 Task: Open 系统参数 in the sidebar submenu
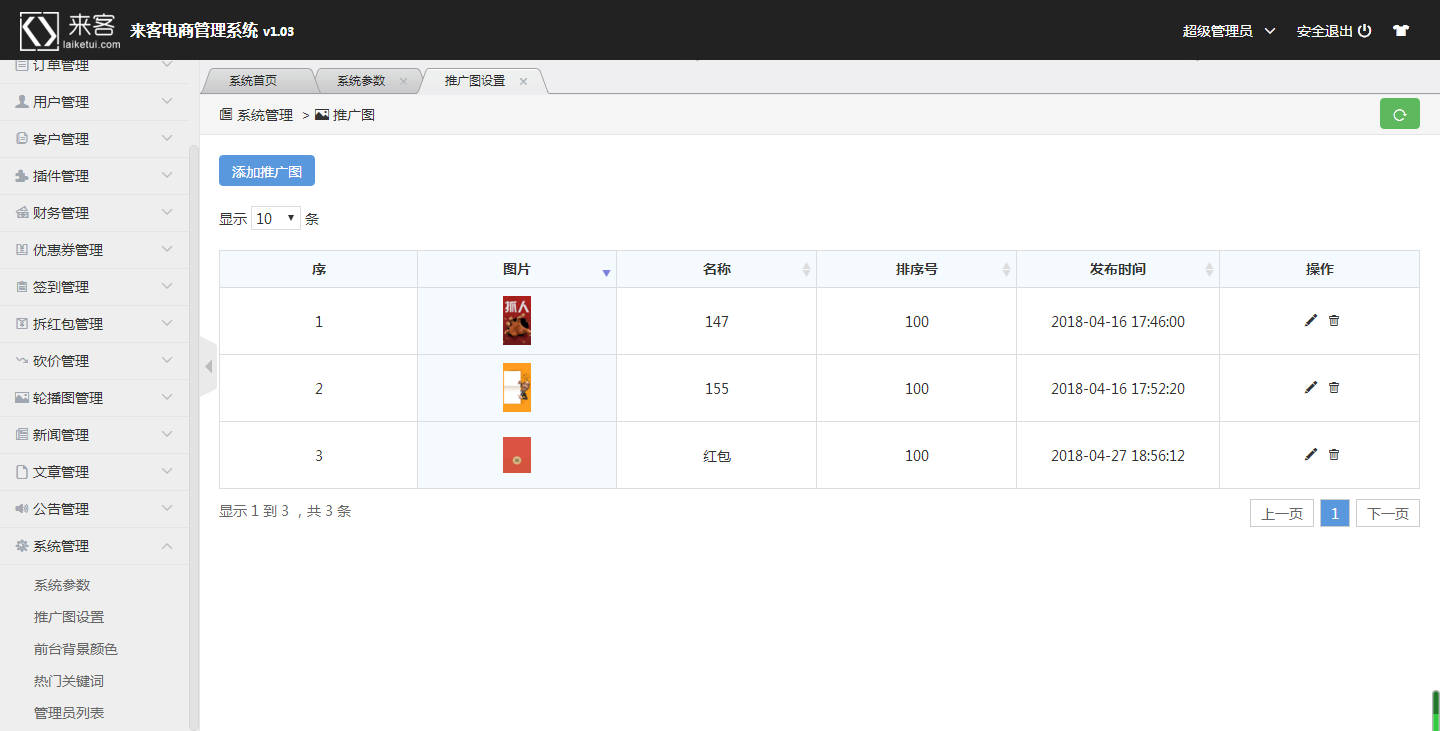click(62, 585)
